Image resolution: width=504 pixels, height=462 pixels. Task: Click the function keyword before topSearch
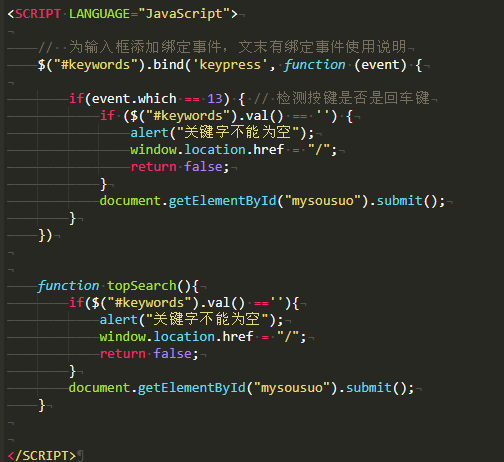68,286
